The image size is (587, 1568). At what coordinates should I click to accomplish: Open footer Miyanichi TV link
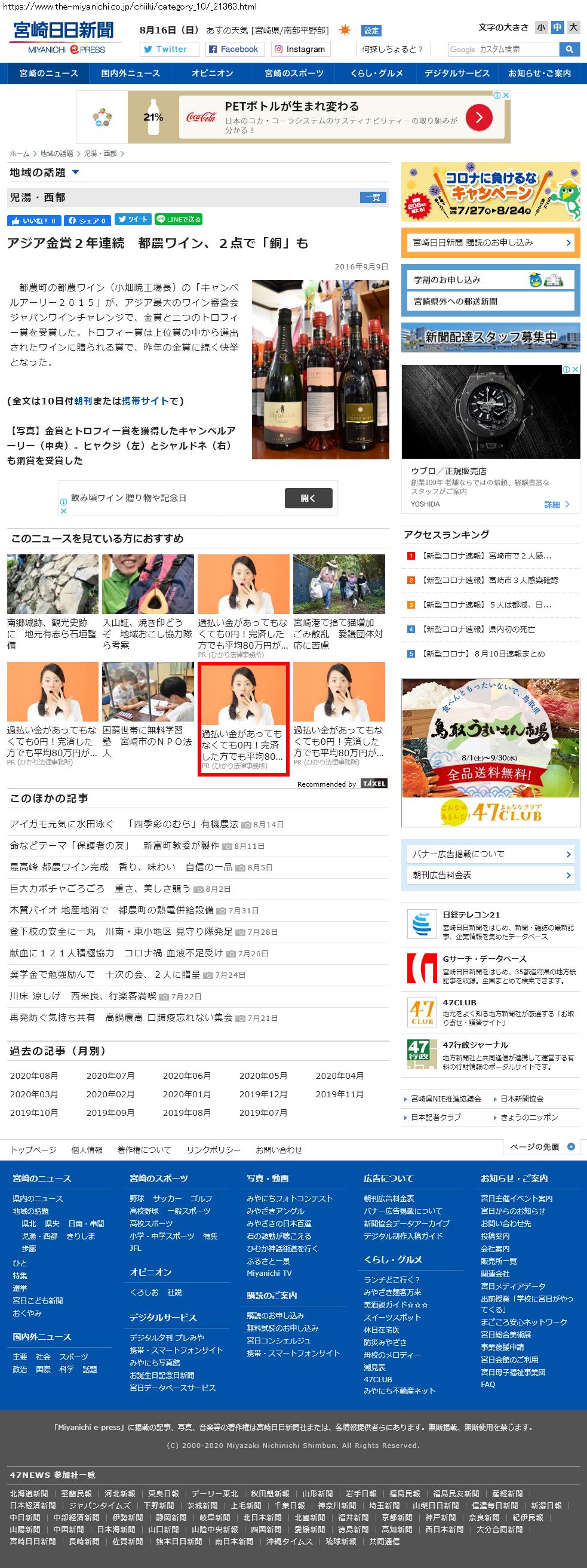coord(269,1273)
